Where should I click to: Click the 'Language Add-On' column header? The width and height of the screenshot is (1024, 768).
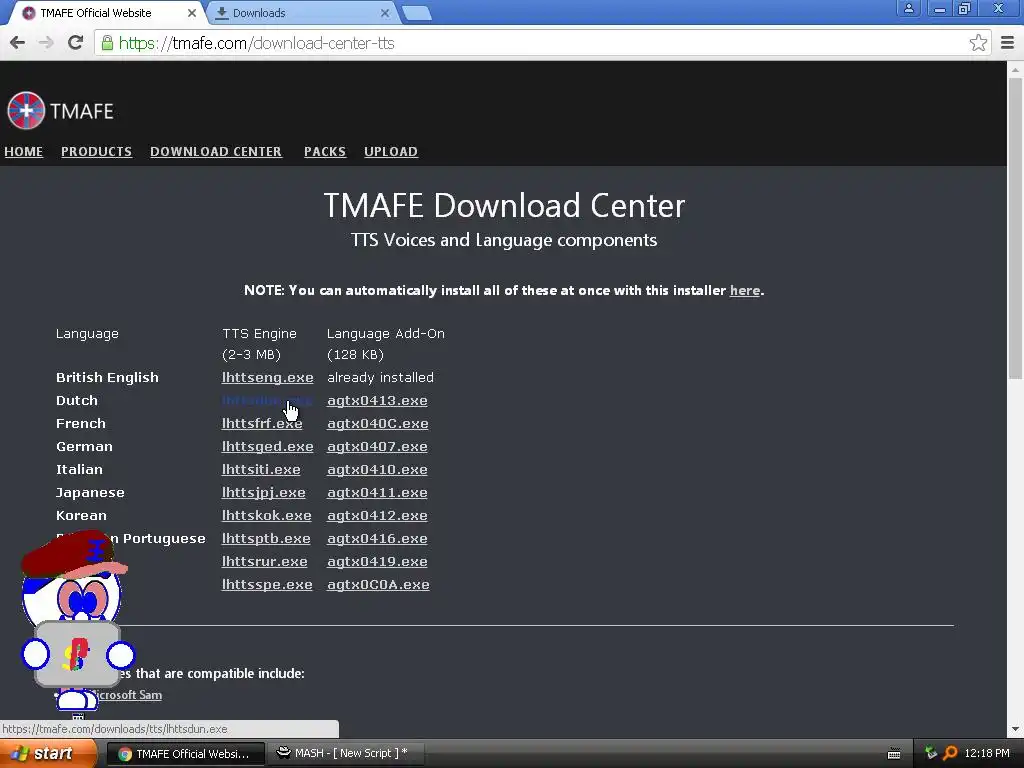coord(385,334)
